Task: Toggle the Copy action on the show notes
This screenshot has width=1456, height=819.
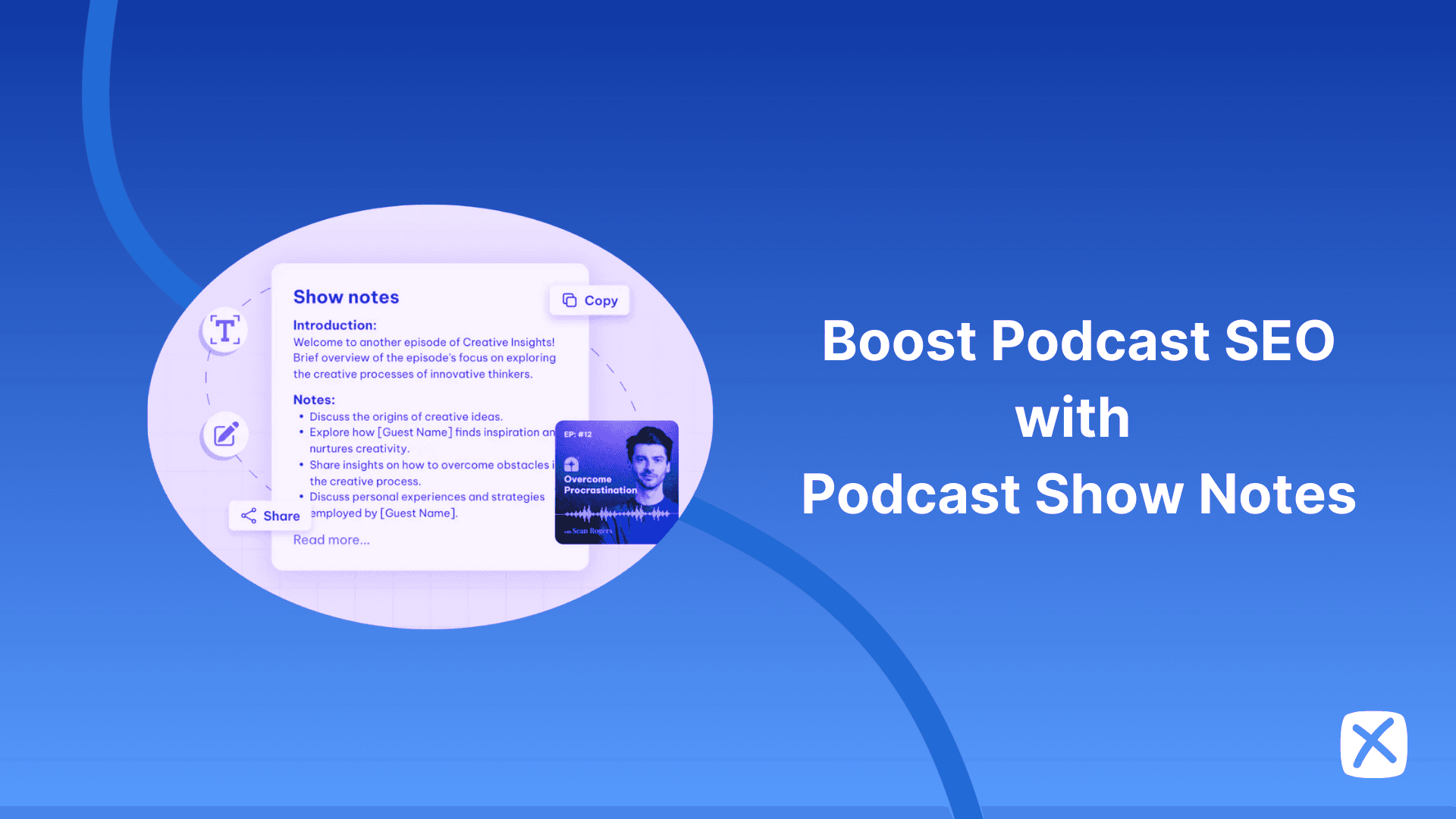Action: (x=590, y=300)
